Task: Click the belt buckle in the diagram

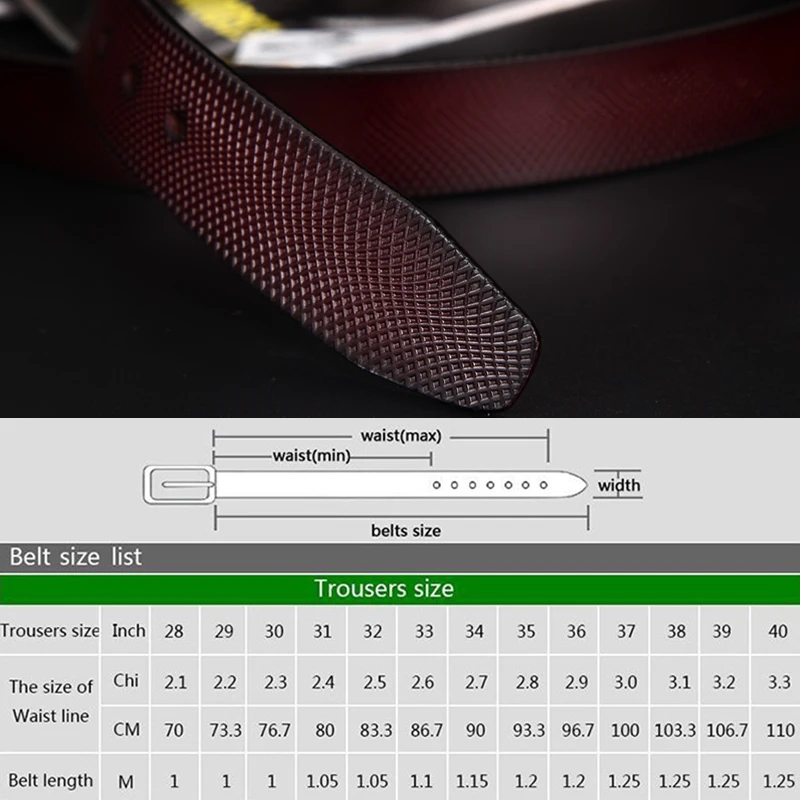Action: (x=180, y=483)
